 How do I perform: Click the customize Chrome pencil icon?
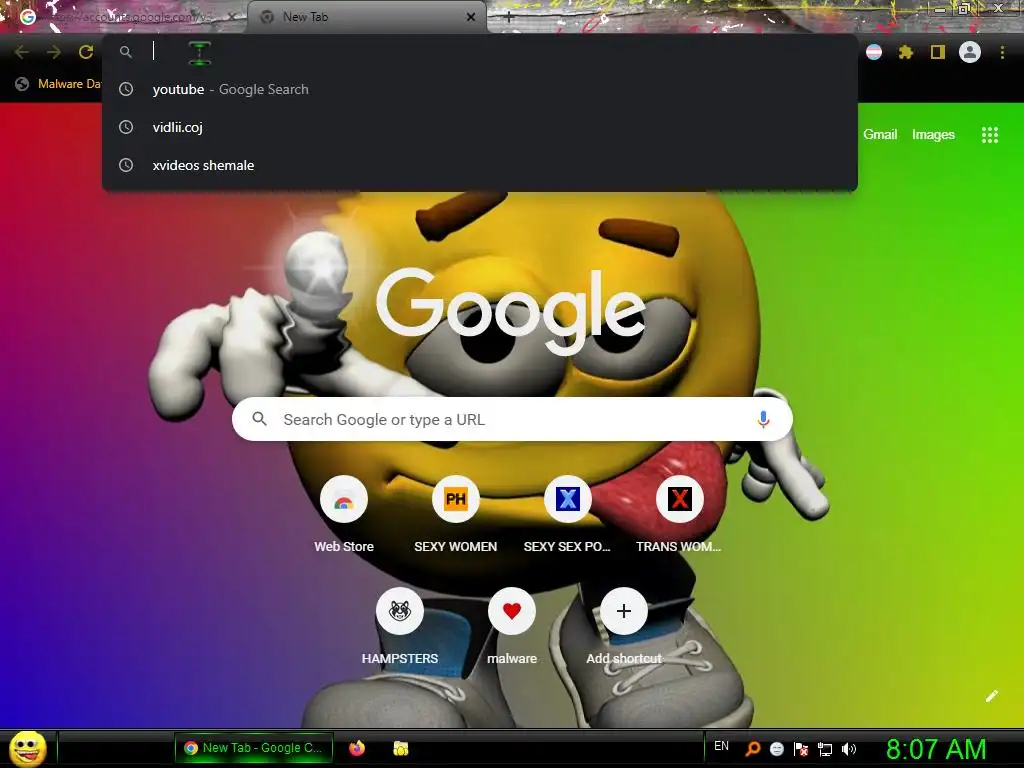pos(991,696)
